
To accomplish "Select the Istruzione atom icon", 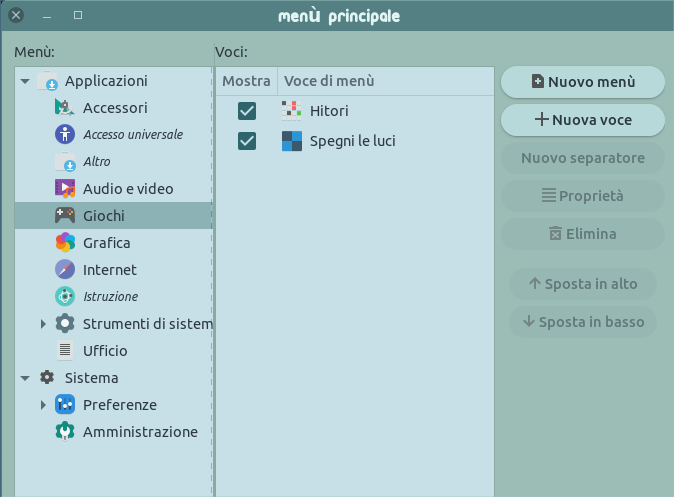I will point(65,296).
